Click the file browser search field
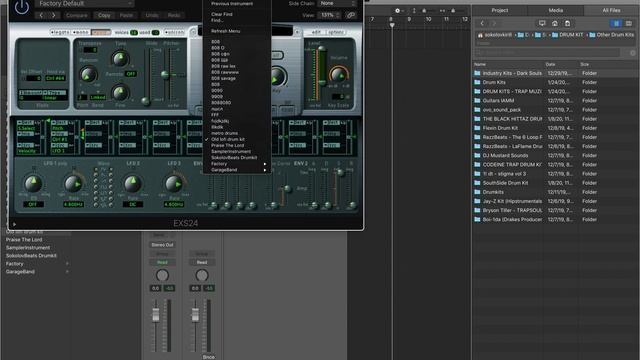This screenshot has width=640, height=360. click(x=547, y=53)
